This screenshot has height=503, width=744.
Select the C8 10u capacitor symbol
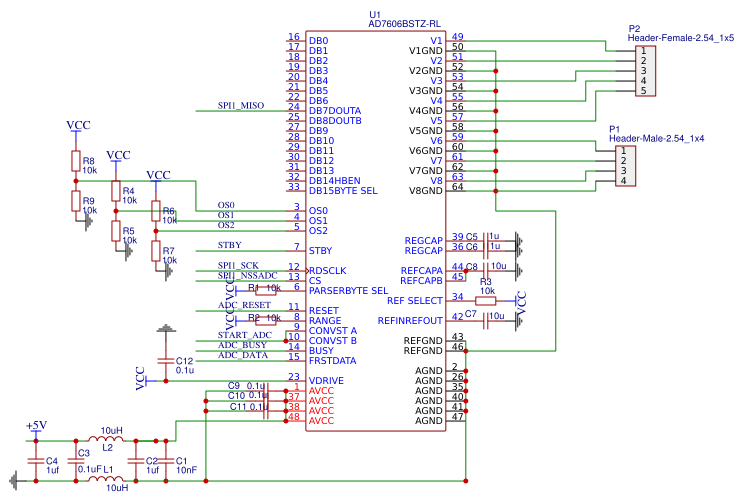pyautogui.click(x=485, y=271)
